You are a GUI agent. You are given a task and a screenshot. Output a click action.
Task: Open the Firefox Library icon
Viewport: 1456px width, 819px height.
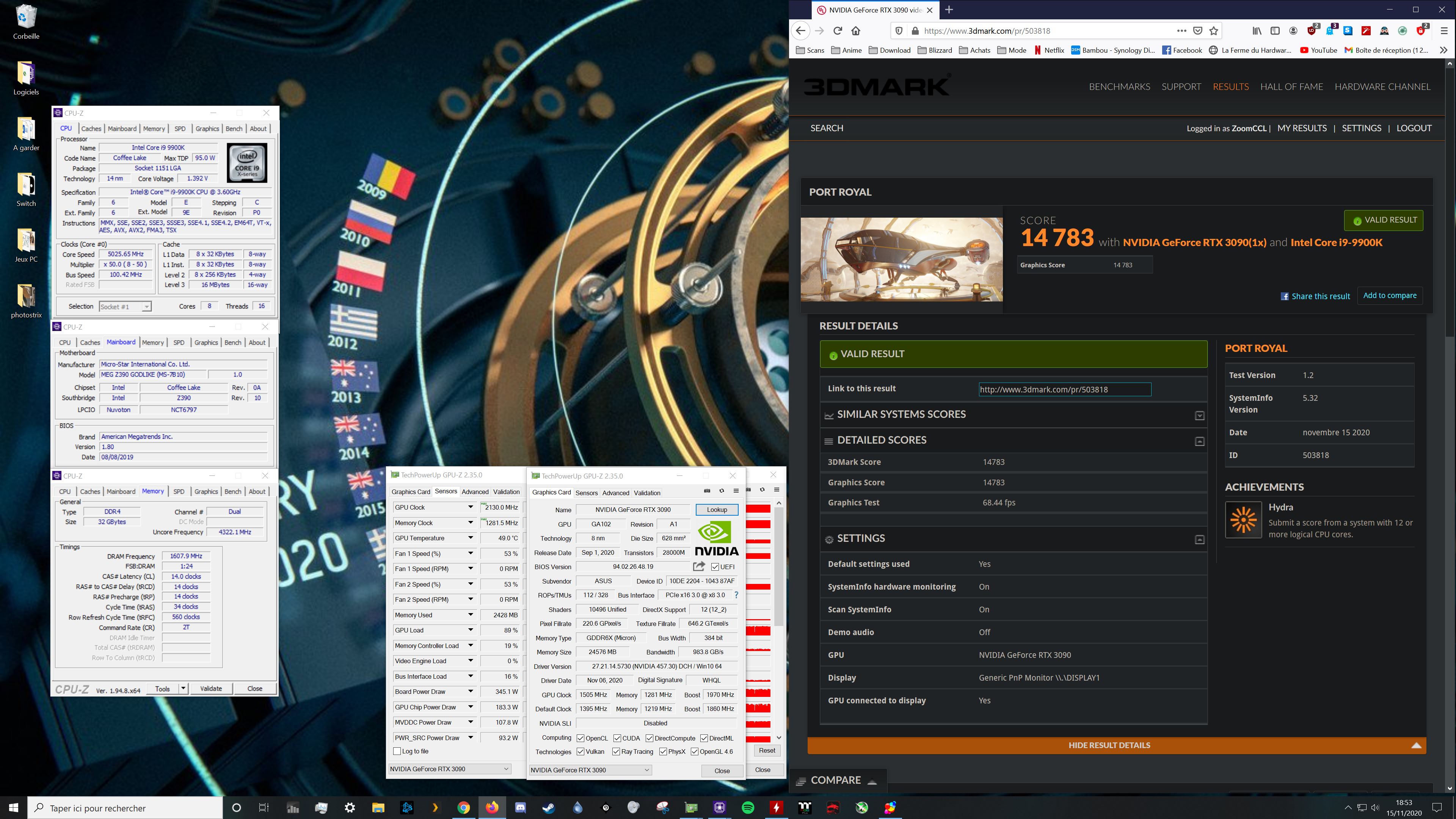(1257, 30)
